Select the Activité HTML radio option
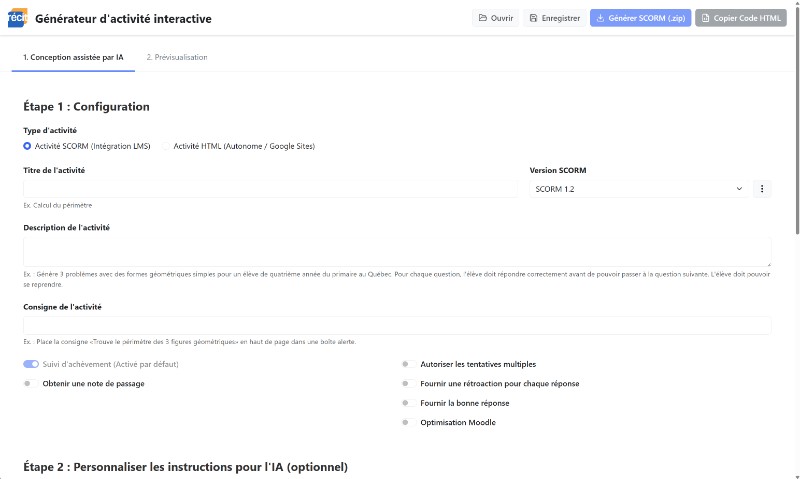Viewport: 800px width, 479px height. [x=166, y=146]
